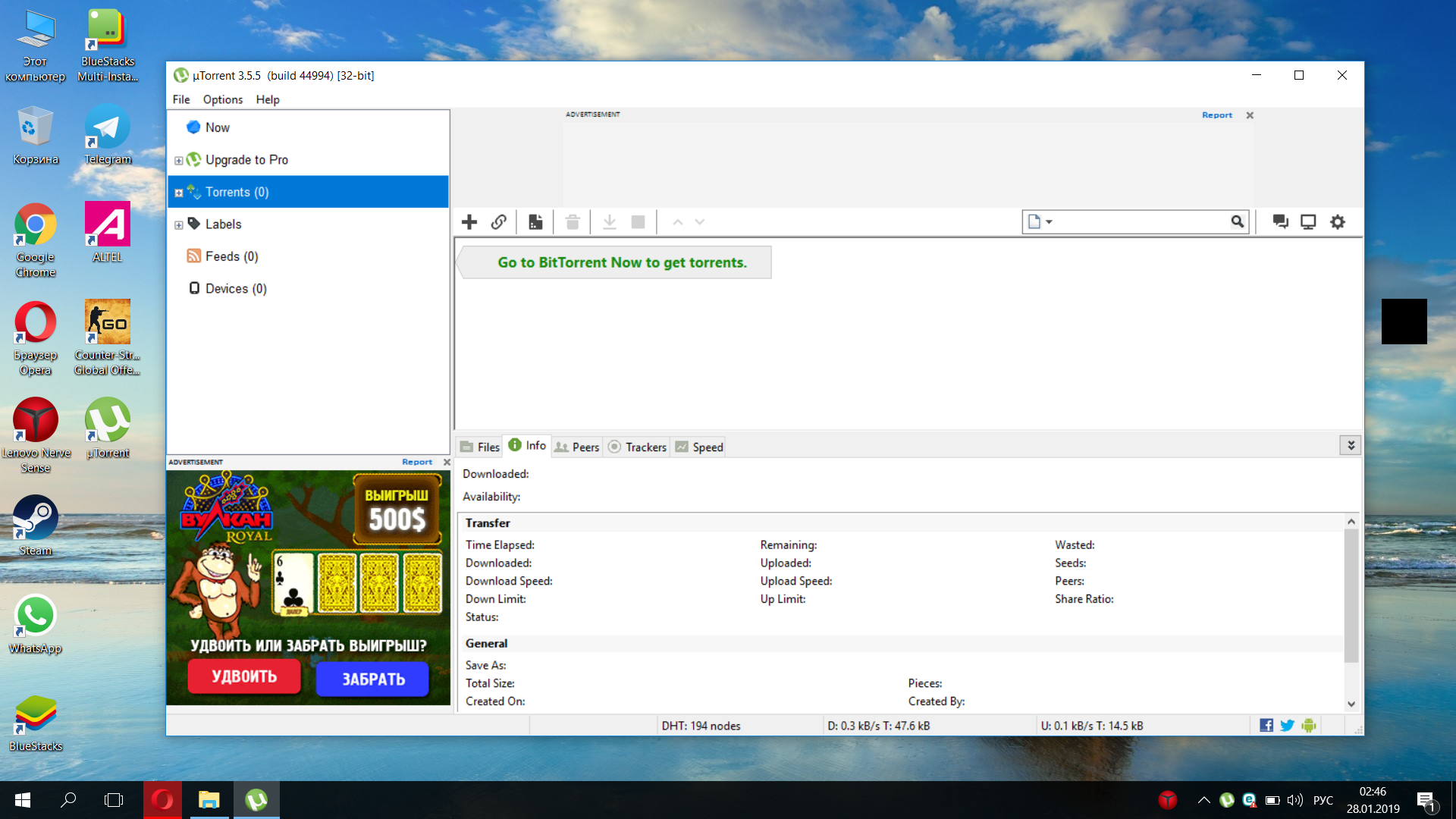Screen dimensions: 1456x819
Task: Select WhatsApp desktop shortcut
Action: (x=36, y=624)
